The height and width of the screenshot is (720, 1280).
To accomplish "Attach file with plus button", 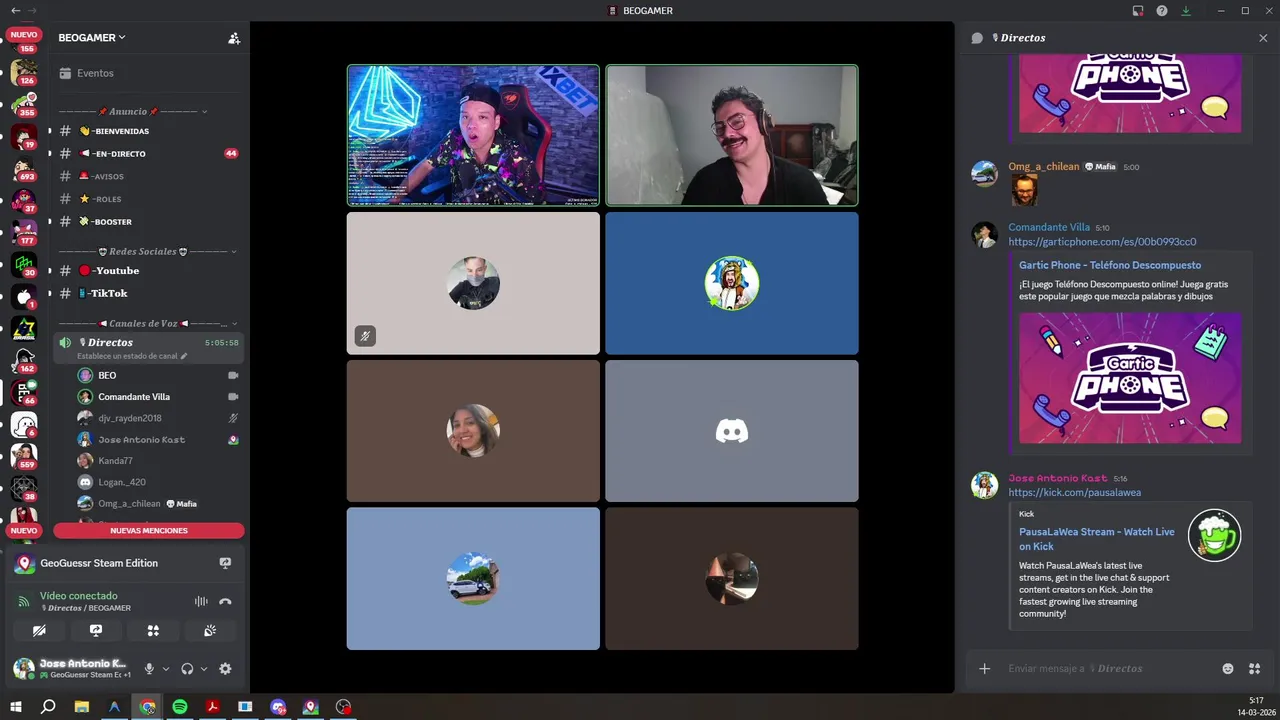I will pyautogui.click(x=984, y=669).
